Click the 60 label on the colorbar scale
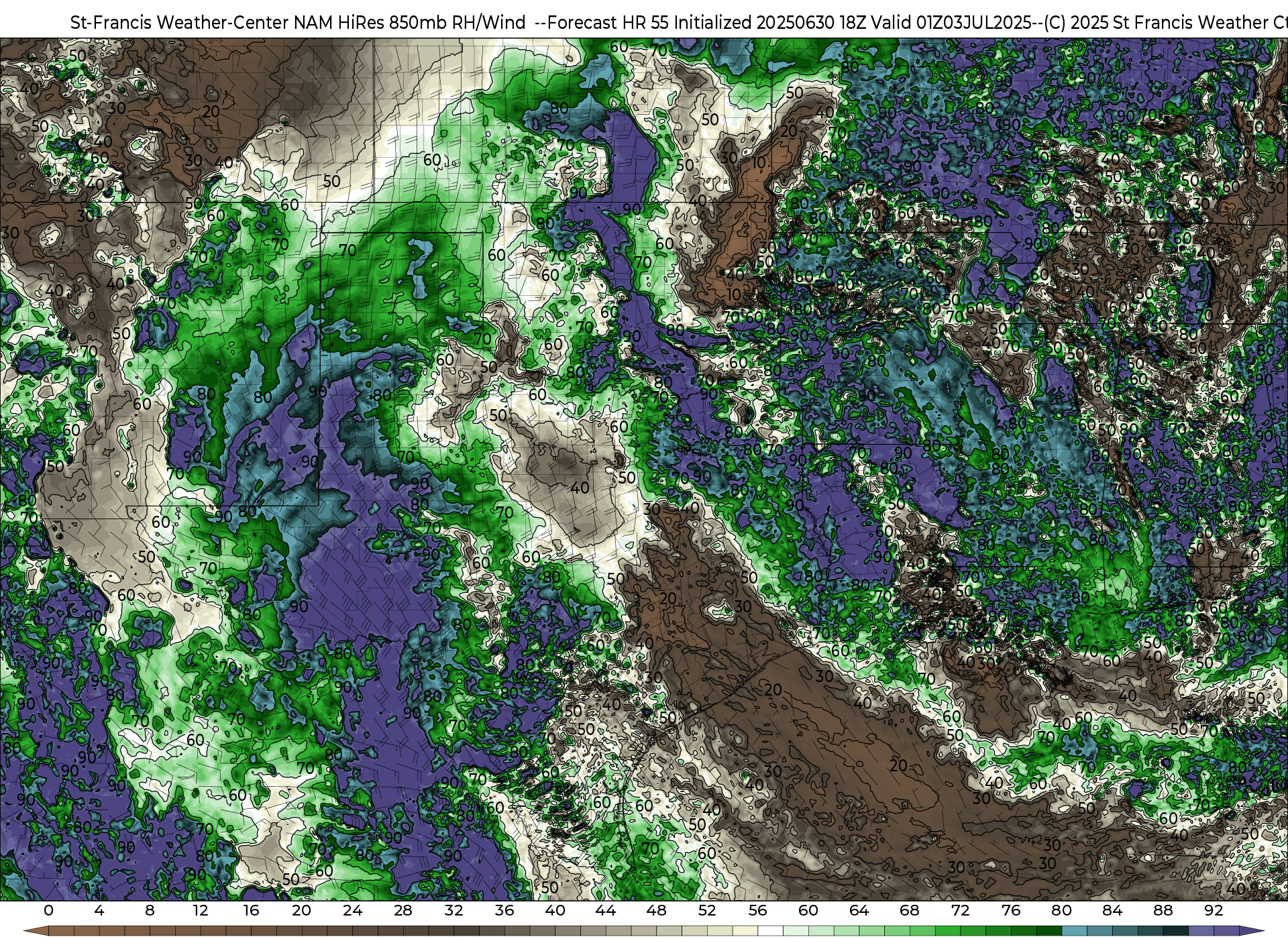 [808, 910]
